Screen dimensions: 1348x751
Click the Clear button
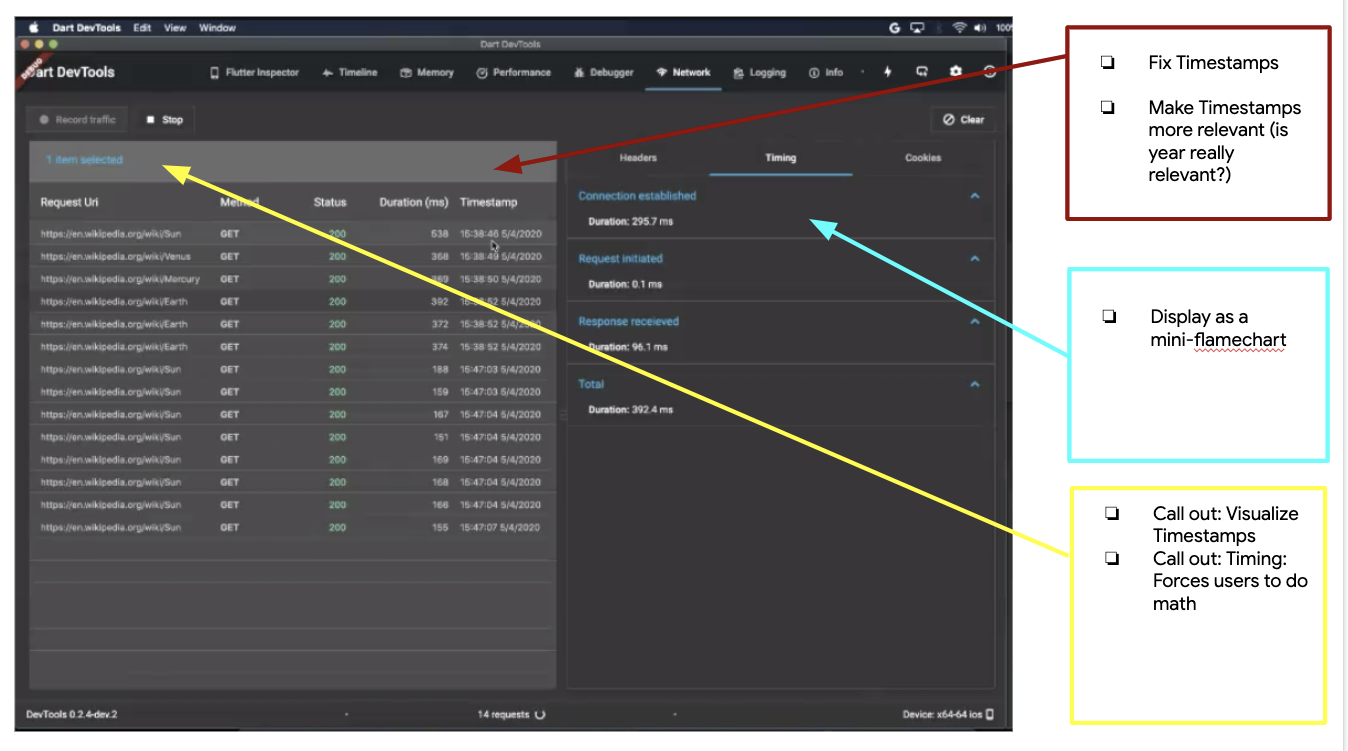(963, 119)
